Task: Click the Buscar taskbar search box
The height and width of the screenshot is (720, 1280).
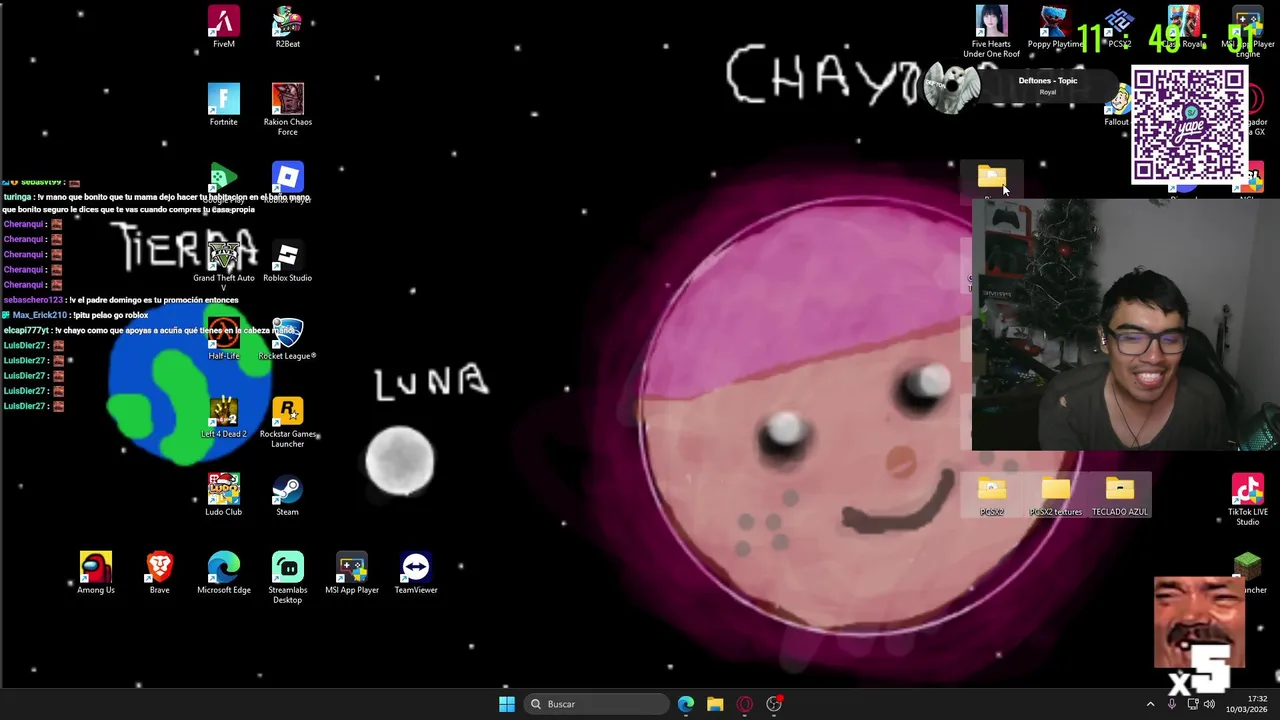Action: [x=597, y=704]
